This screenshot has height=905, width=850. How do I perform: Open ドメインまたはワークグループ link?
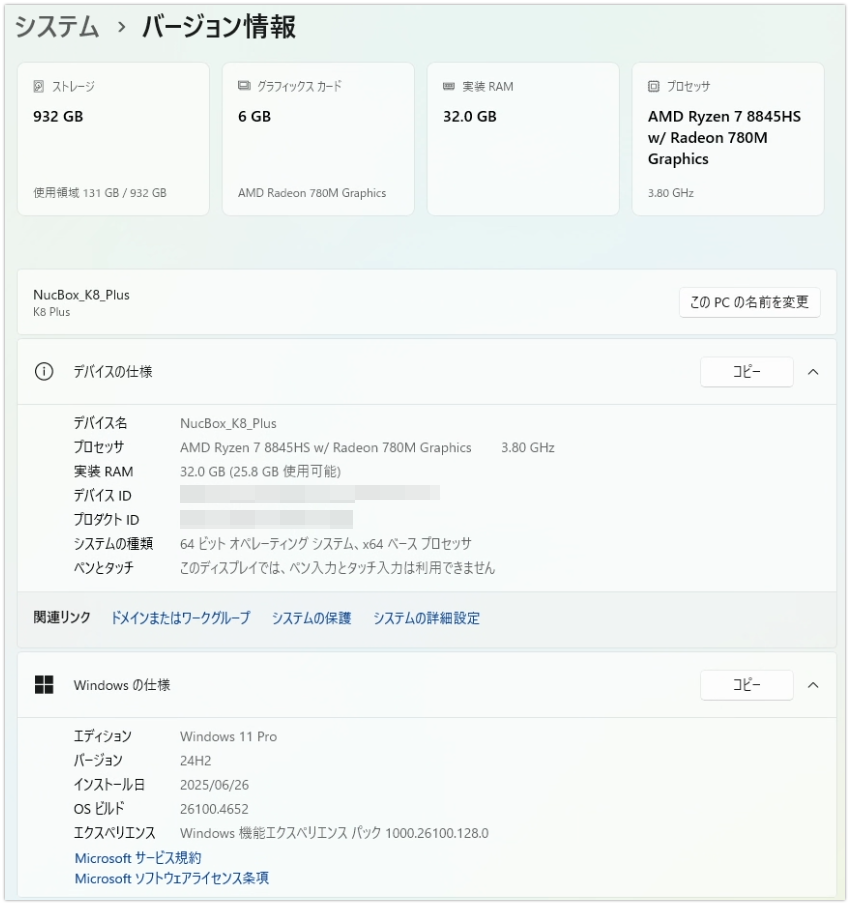click(x=181, y=618)
